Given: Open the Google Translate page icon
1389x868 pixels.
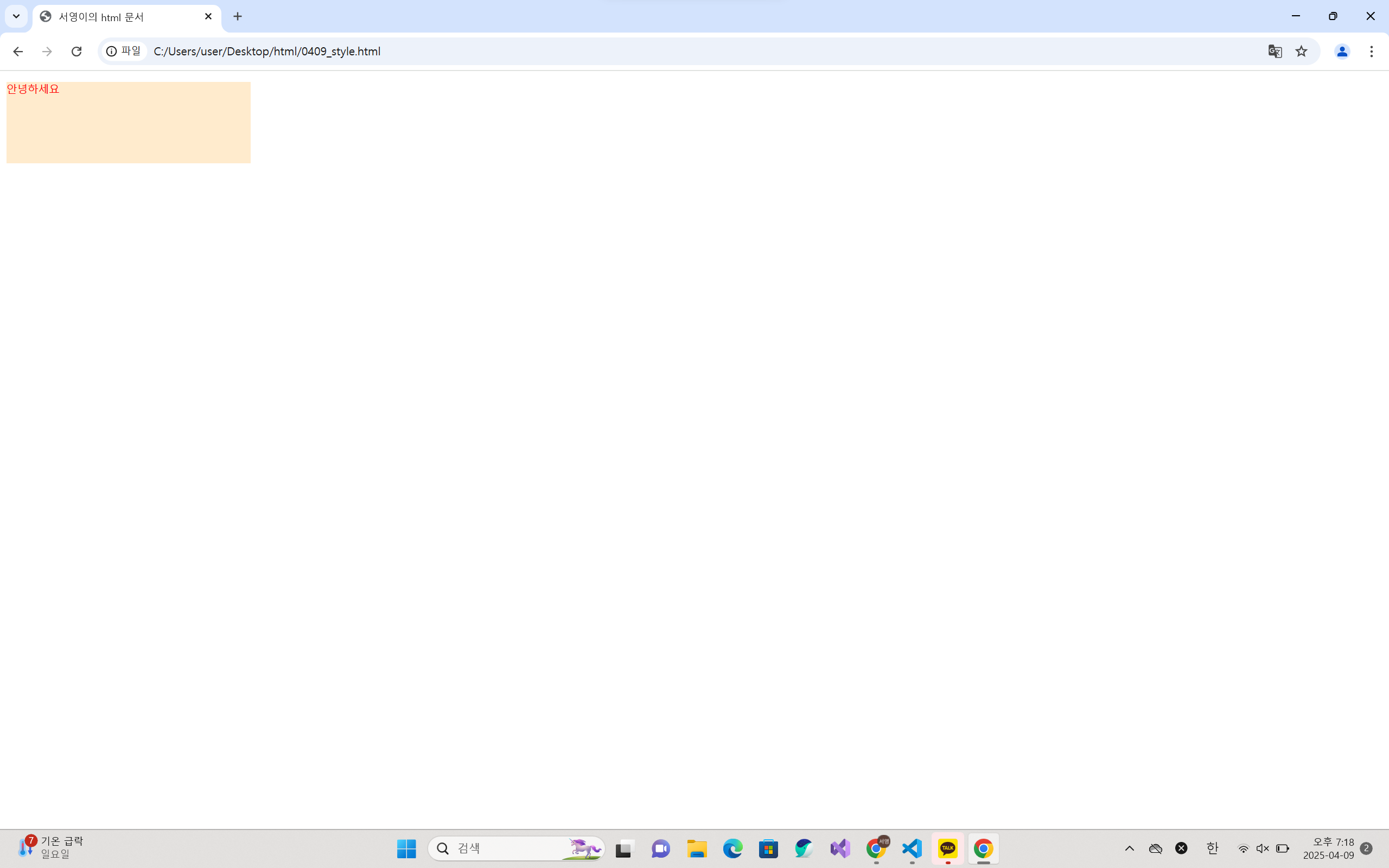Looking at the screenshot, I should (1275, 52).
